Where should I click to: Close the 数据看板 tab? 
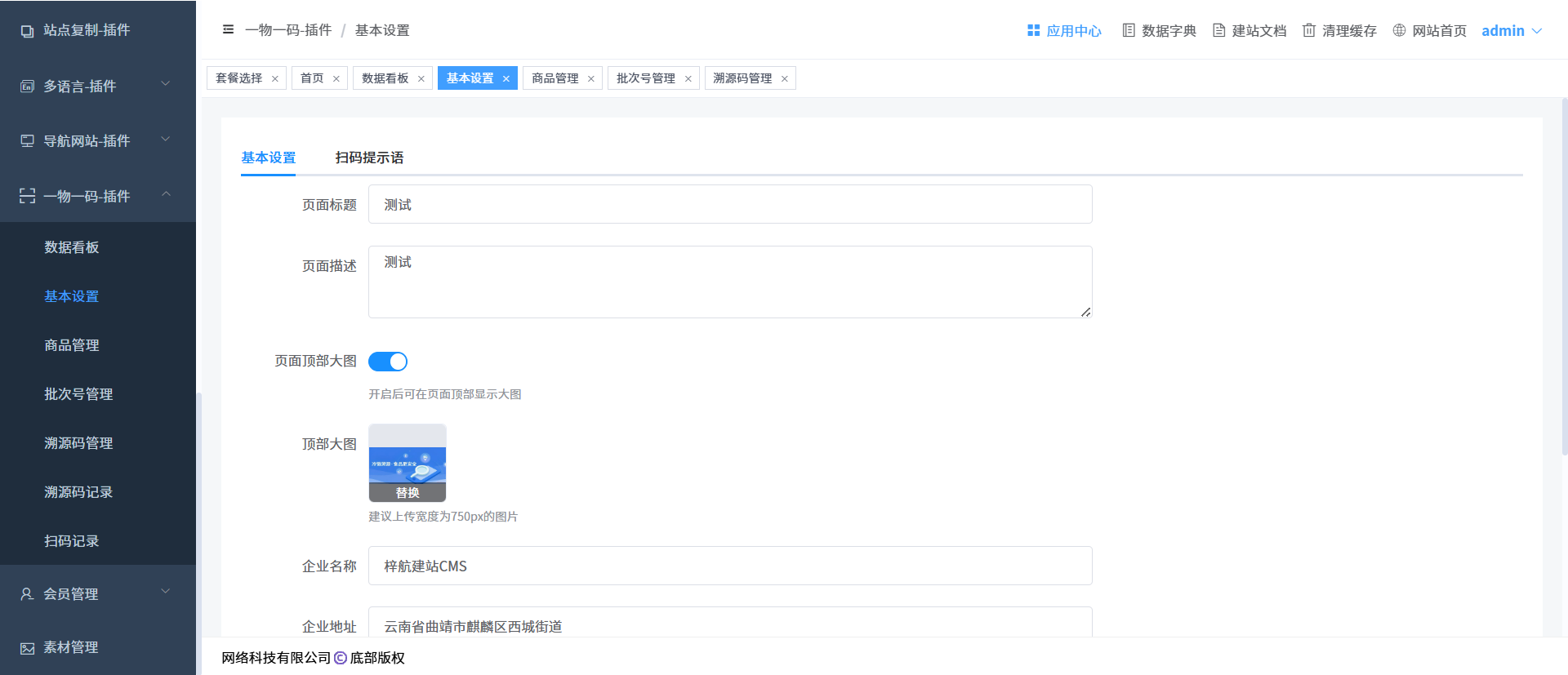click(x=421, y=79)
